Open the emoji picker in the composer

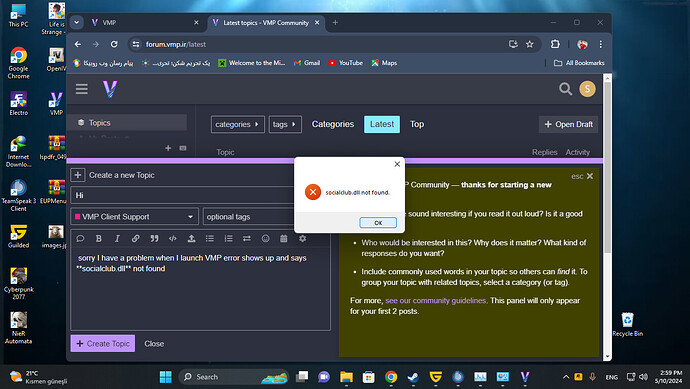265,239
